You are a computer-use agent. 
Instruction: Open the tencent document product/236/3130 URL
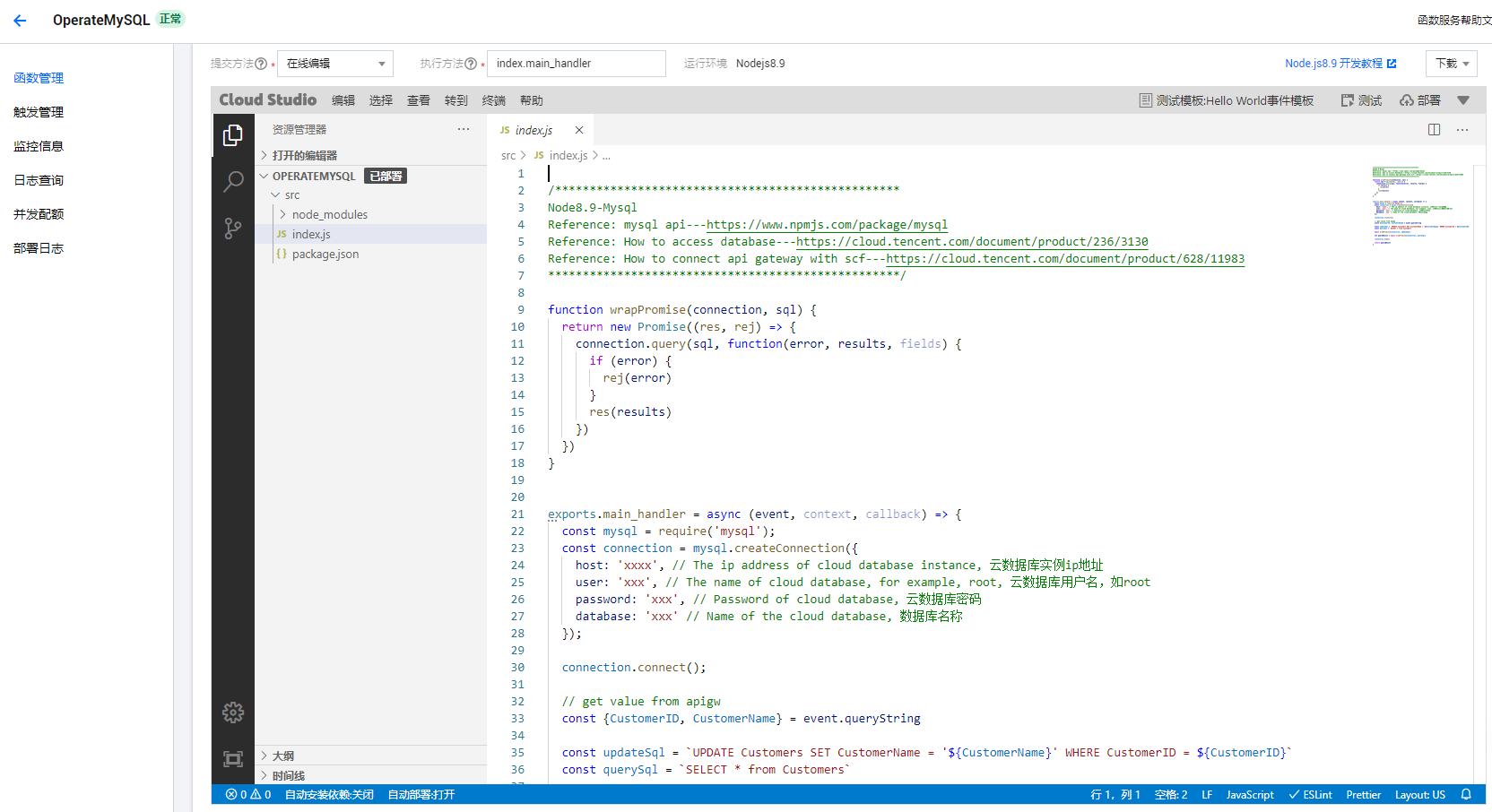point(972,242)
